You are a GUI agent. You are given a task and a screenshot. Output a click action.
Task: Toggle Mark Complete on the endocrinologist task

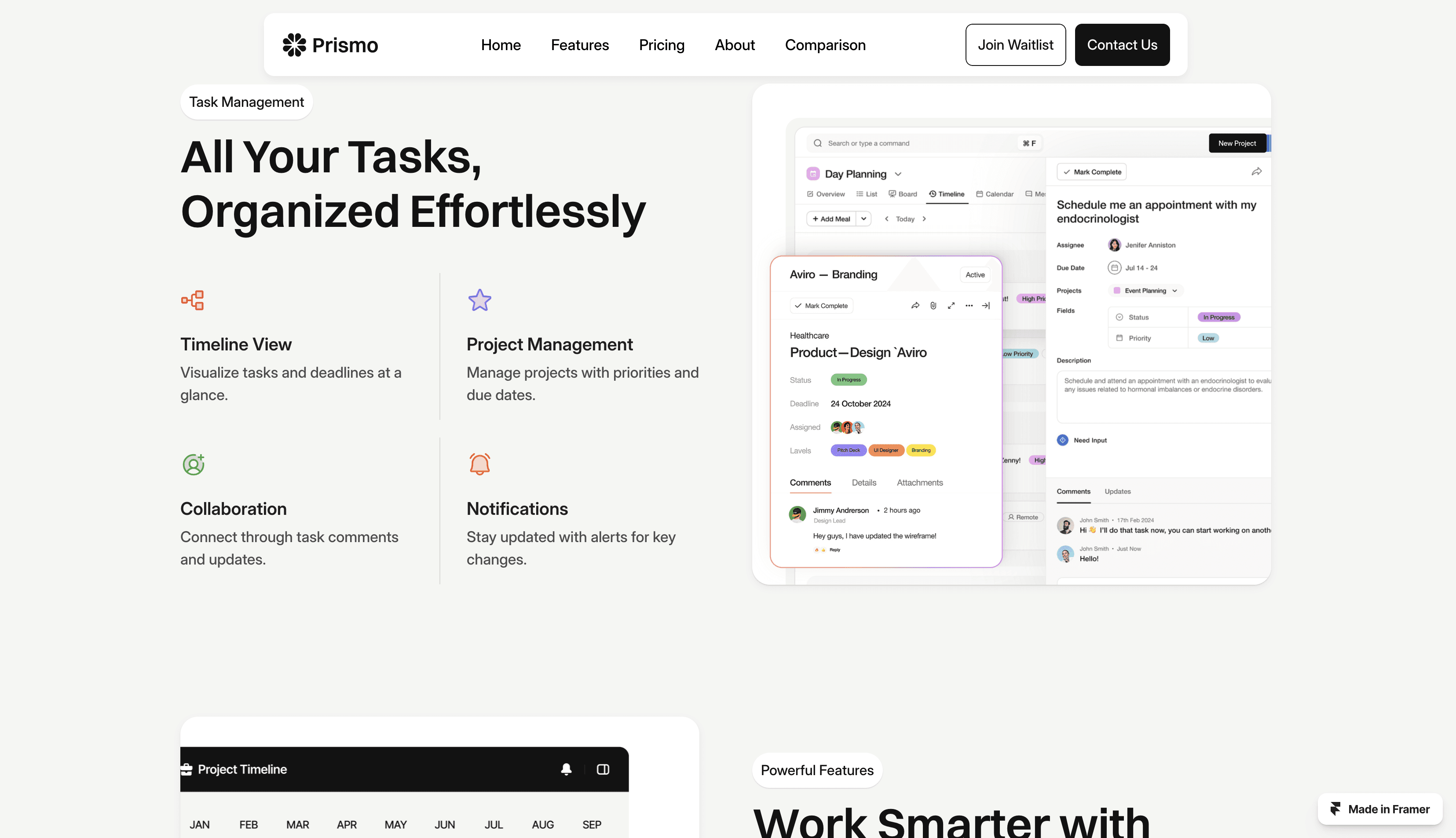pos(1092,172)
